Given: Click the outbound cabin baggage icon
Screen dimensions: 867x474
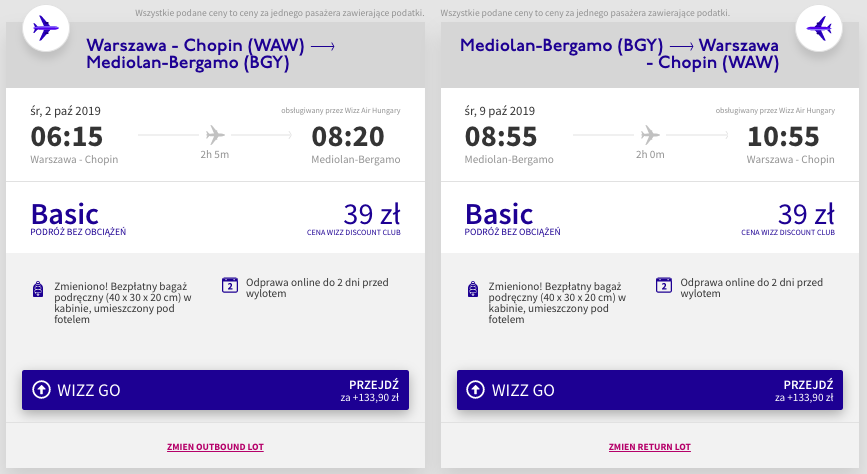Looking at the screenshot, I should tap(39, 290).
